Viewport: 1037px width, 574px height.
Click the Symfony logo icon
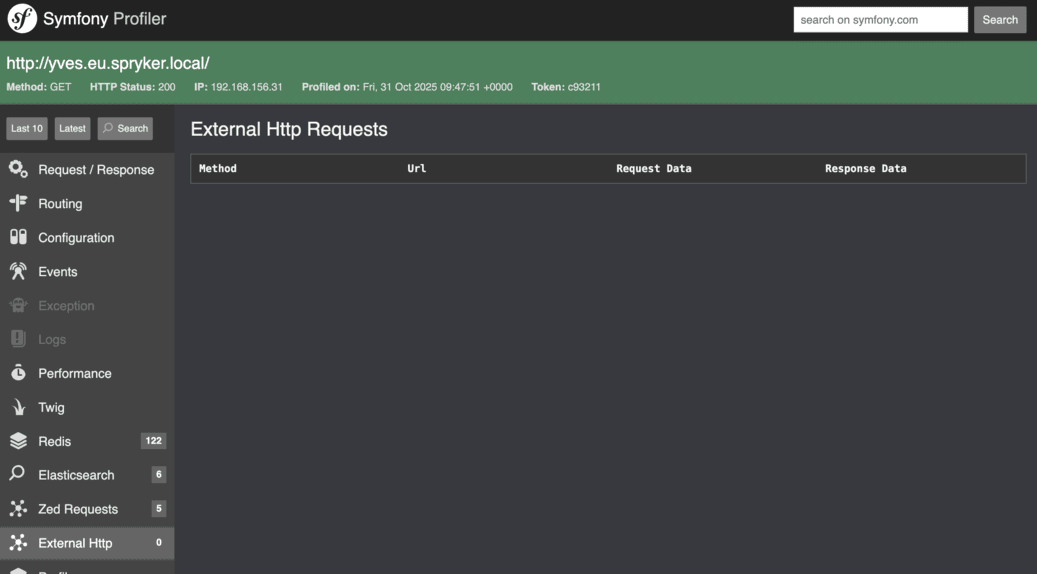point(22,19)
